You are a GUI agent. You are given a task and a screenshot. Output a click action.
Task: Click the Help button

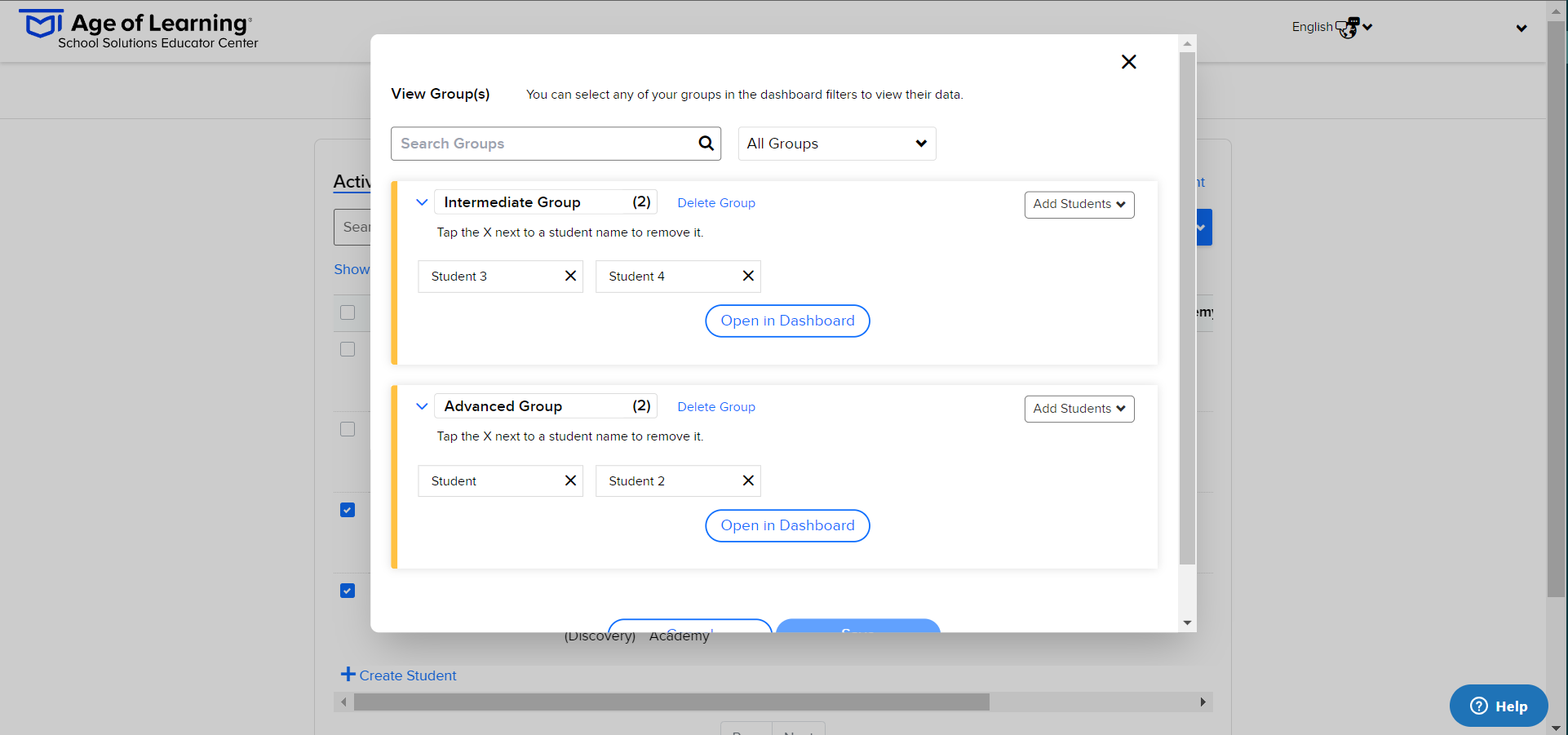click(x=1499, y=706)
